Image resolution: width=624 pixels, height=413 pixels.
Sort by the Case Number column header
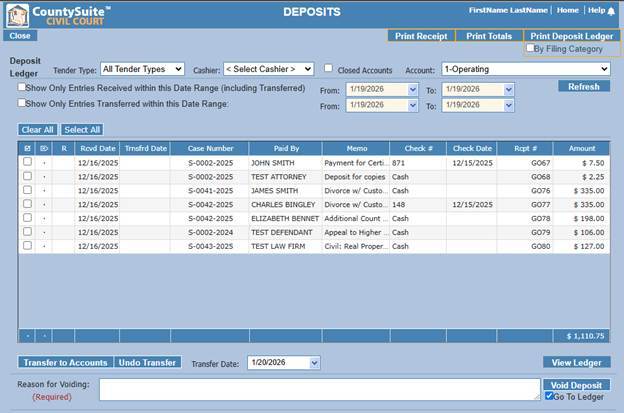210,148
